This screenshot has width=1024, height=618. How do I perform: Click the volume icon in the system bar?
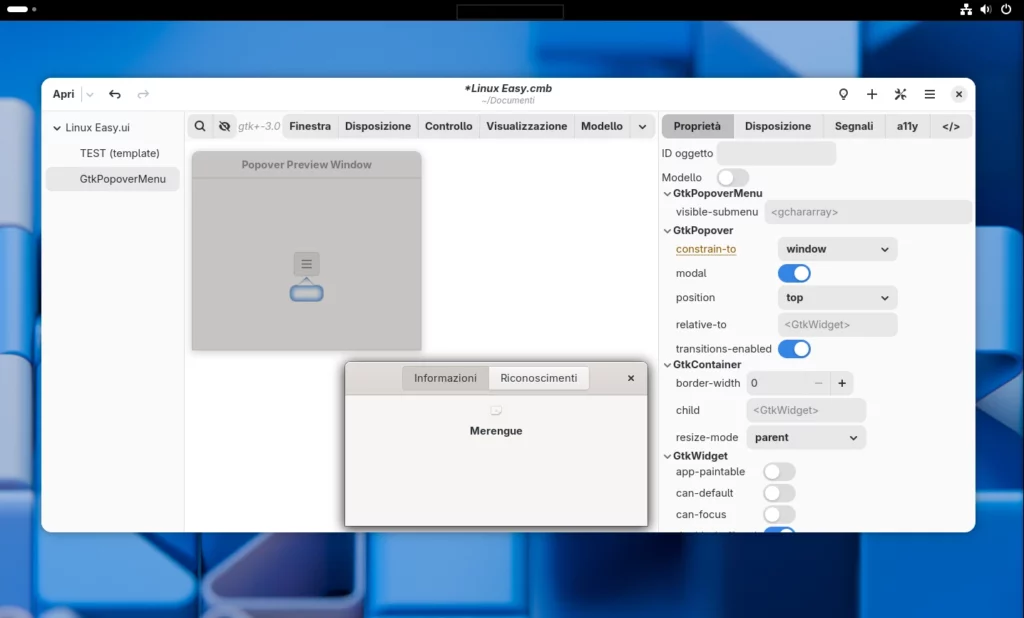[984, 9]
